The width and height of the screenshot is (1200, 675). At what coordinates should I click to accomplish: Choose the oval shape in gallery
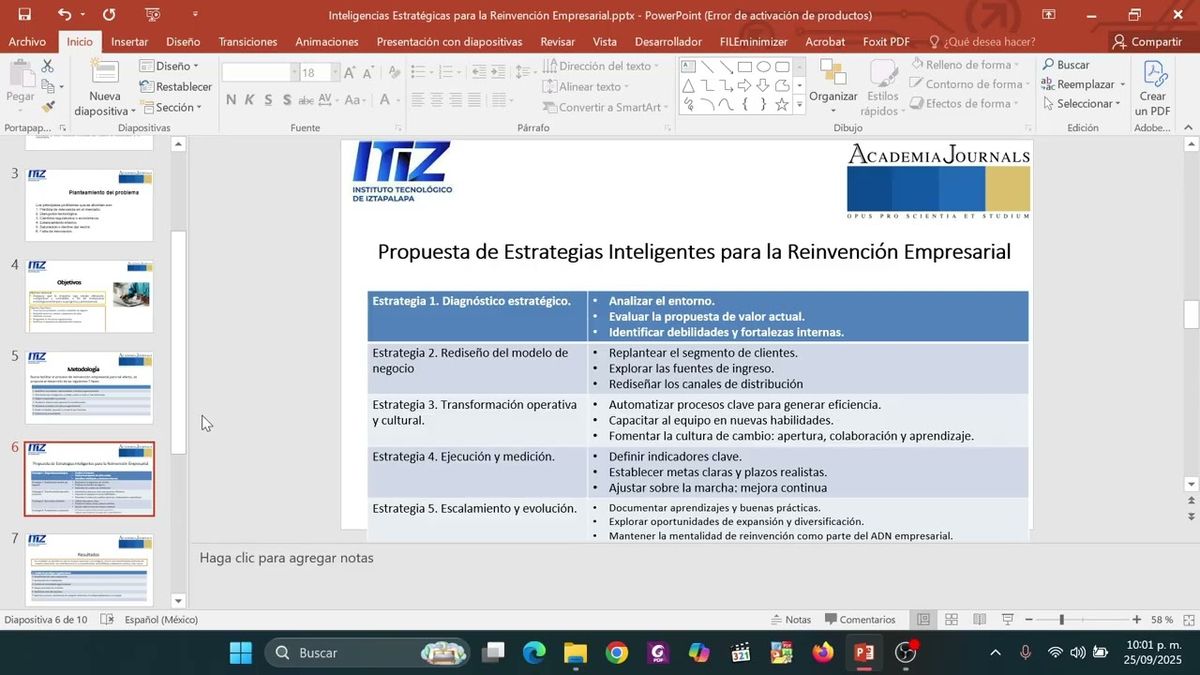[x=763, y=67]
